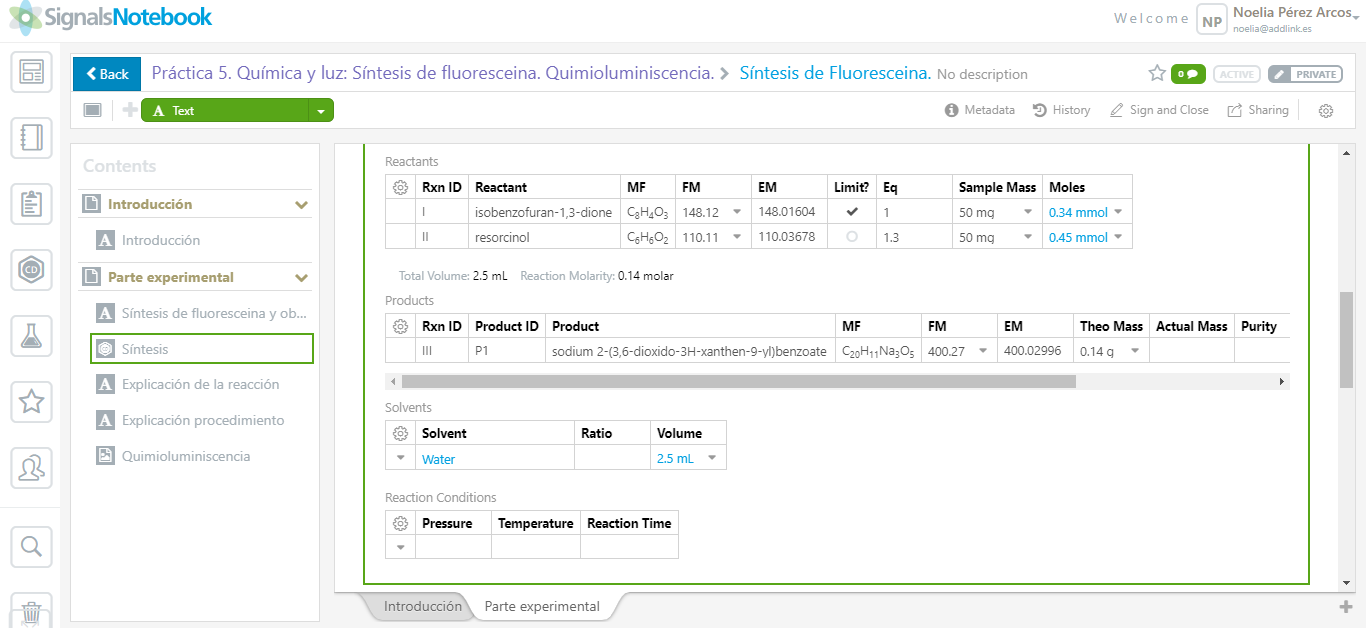Screen dimensions: 1366x628
Task: Open the flask experiments icon in sidebar
Action: pos(31,336)
